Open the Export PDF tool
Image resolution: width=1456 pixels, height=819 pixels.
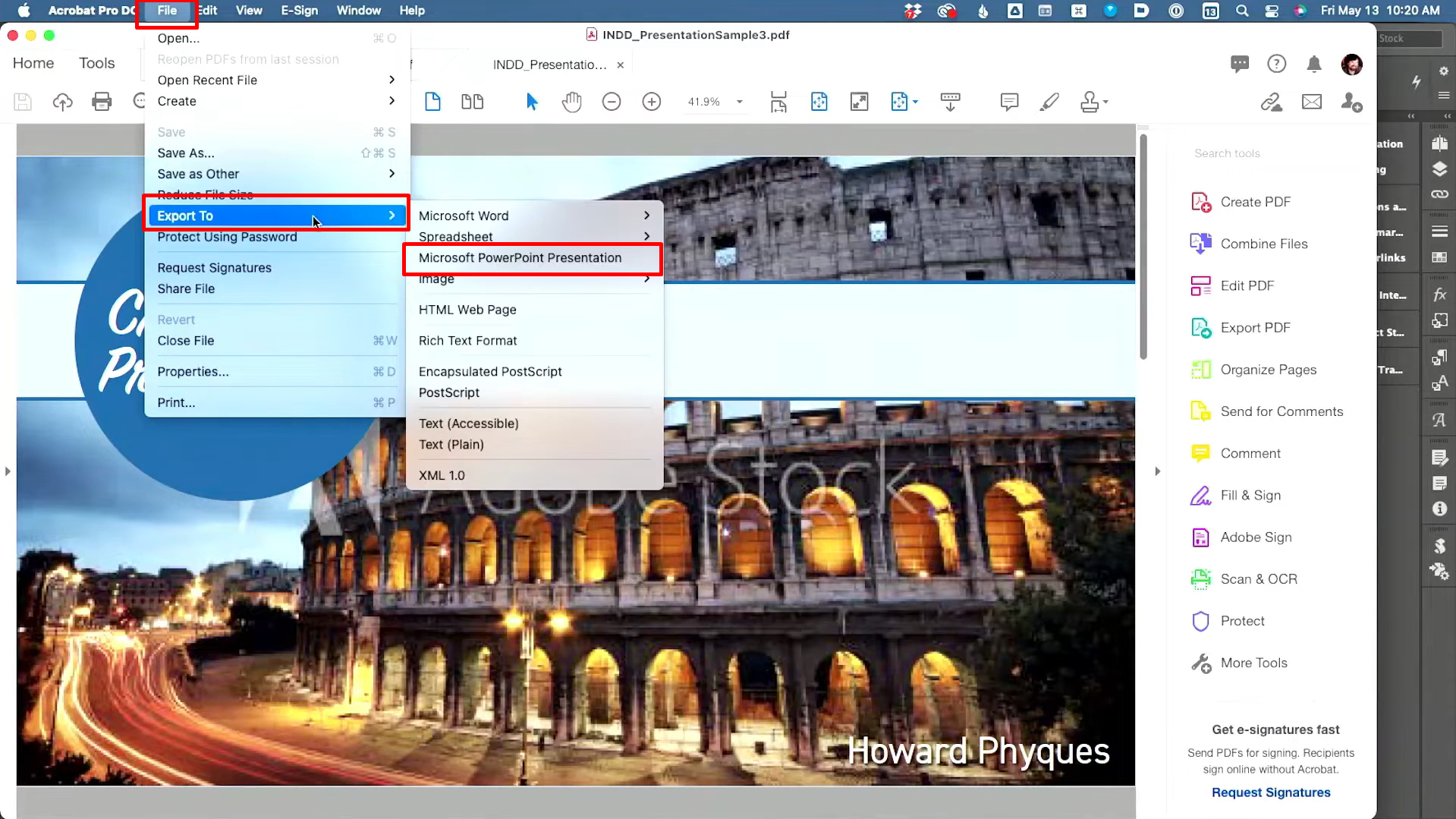click(x=1241, y=328)
